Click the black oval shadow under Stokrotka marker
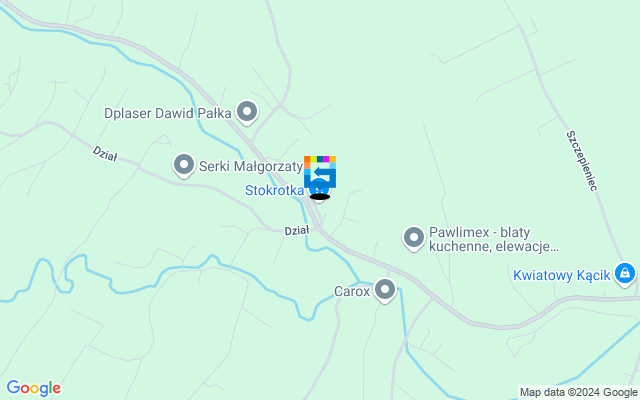The height and width of the screenshot is (400, 640). click(320, 197)
